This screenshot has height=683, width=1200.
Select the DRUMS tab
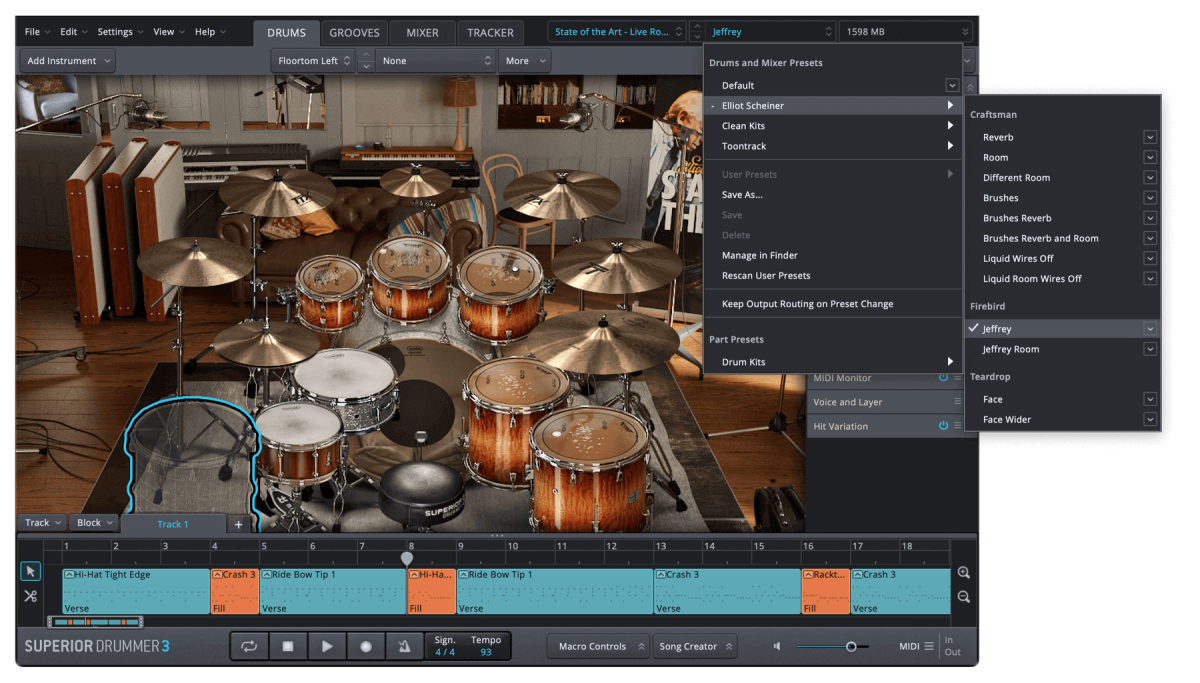click(x=286, y=33)
